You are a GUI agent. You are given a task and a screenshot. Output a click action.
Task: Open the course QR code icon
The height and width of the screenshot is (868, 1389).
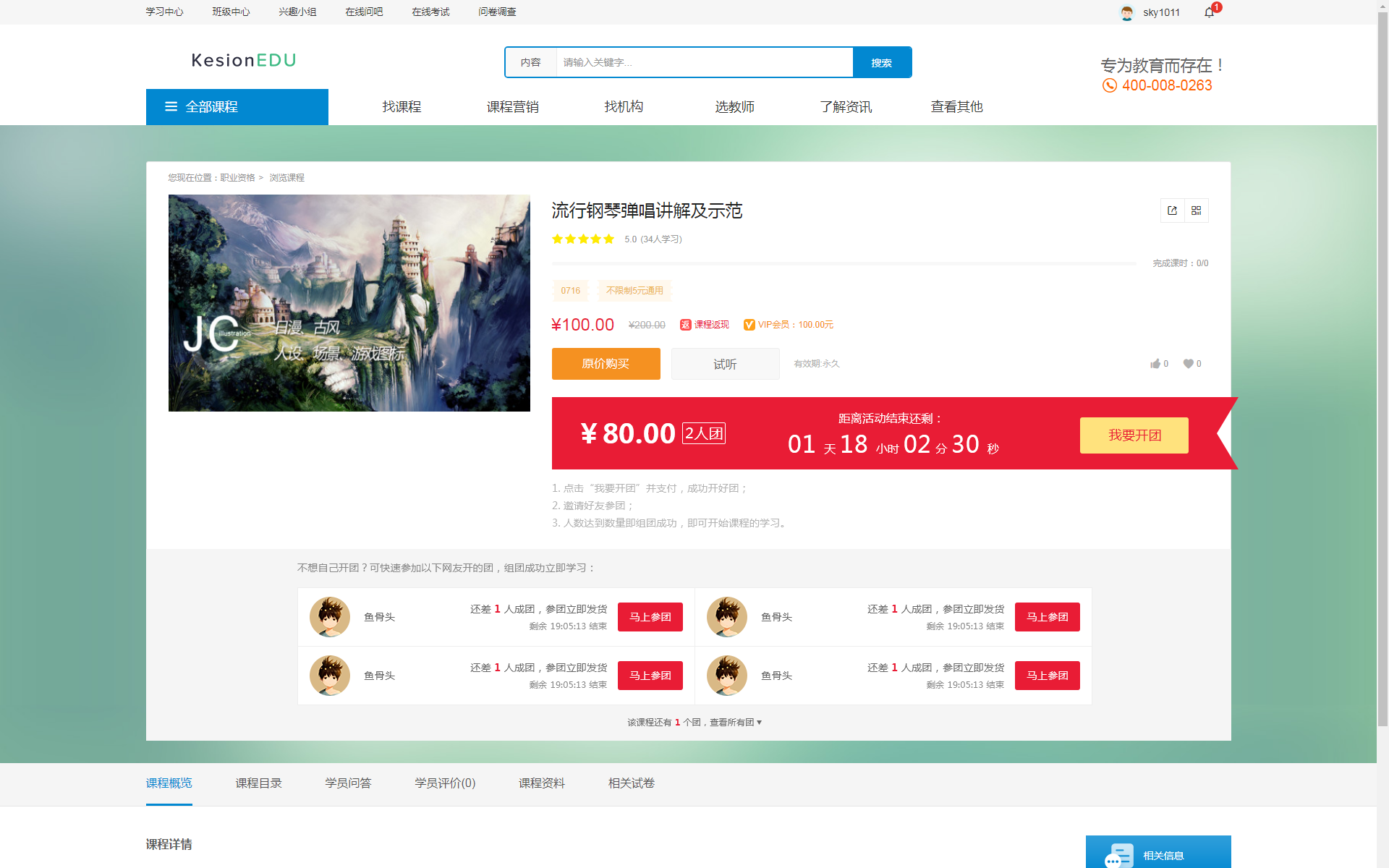point(1197,210)
